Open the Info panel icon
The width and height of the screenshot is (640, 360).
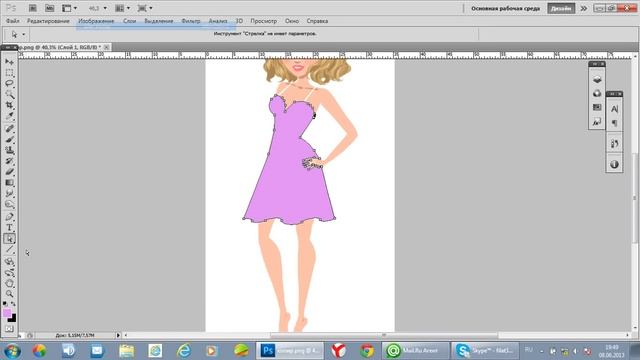click(x=614, y=164)
